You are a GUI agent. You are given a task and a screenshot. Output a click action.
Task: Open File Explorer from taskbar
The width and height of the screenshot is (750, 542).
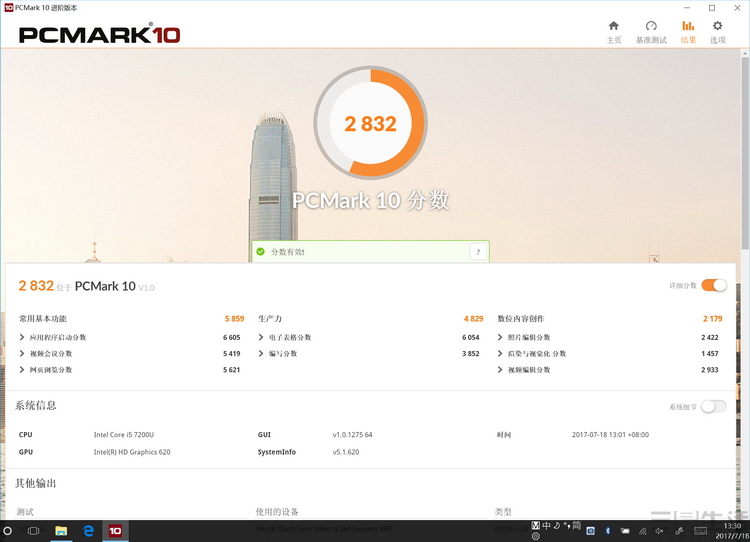coord(61,531)
